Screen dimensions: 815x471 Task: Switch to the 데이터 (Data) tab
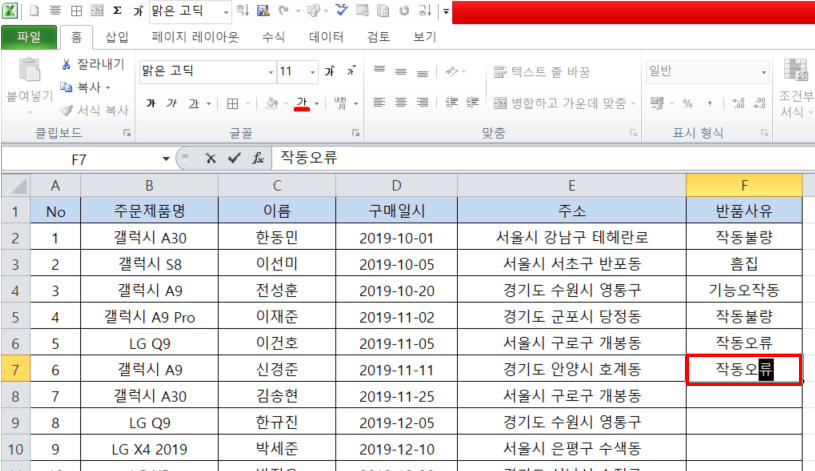[x=326, y=37]
